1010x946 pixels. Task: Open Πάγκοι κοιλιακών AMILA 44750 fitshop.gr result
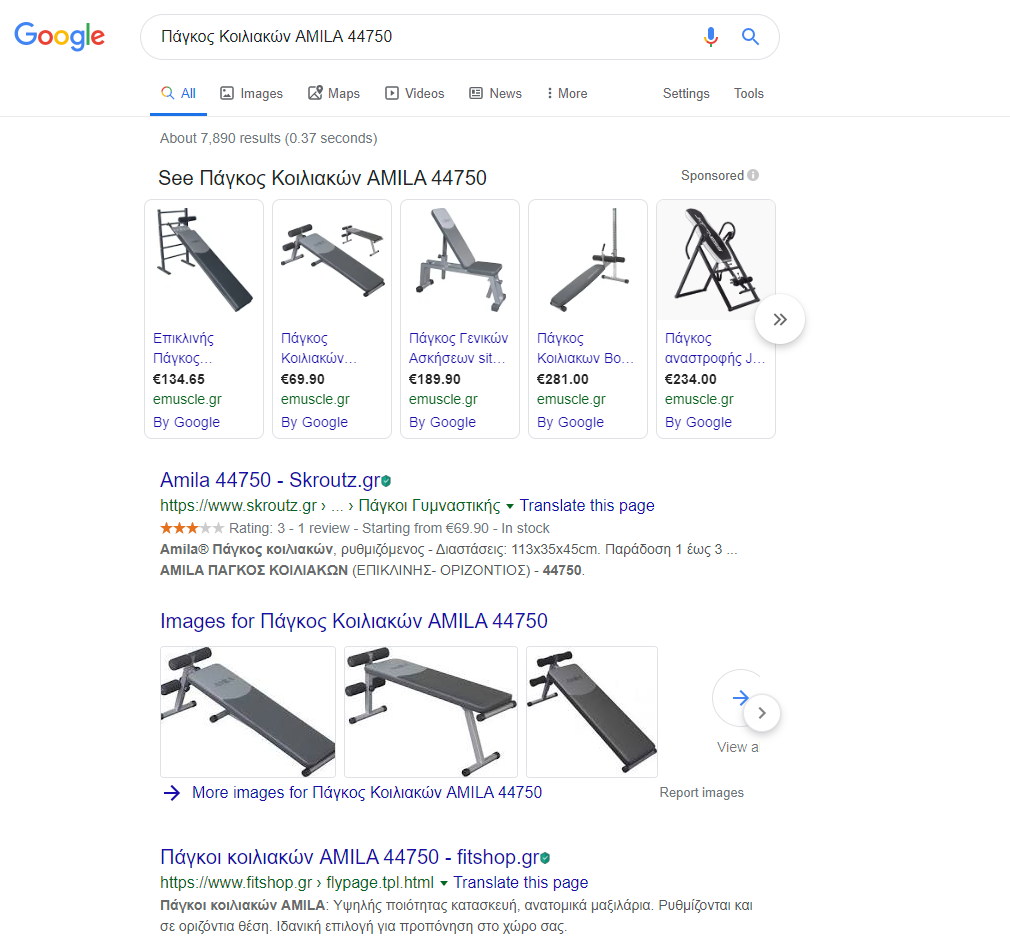point(350,857)
